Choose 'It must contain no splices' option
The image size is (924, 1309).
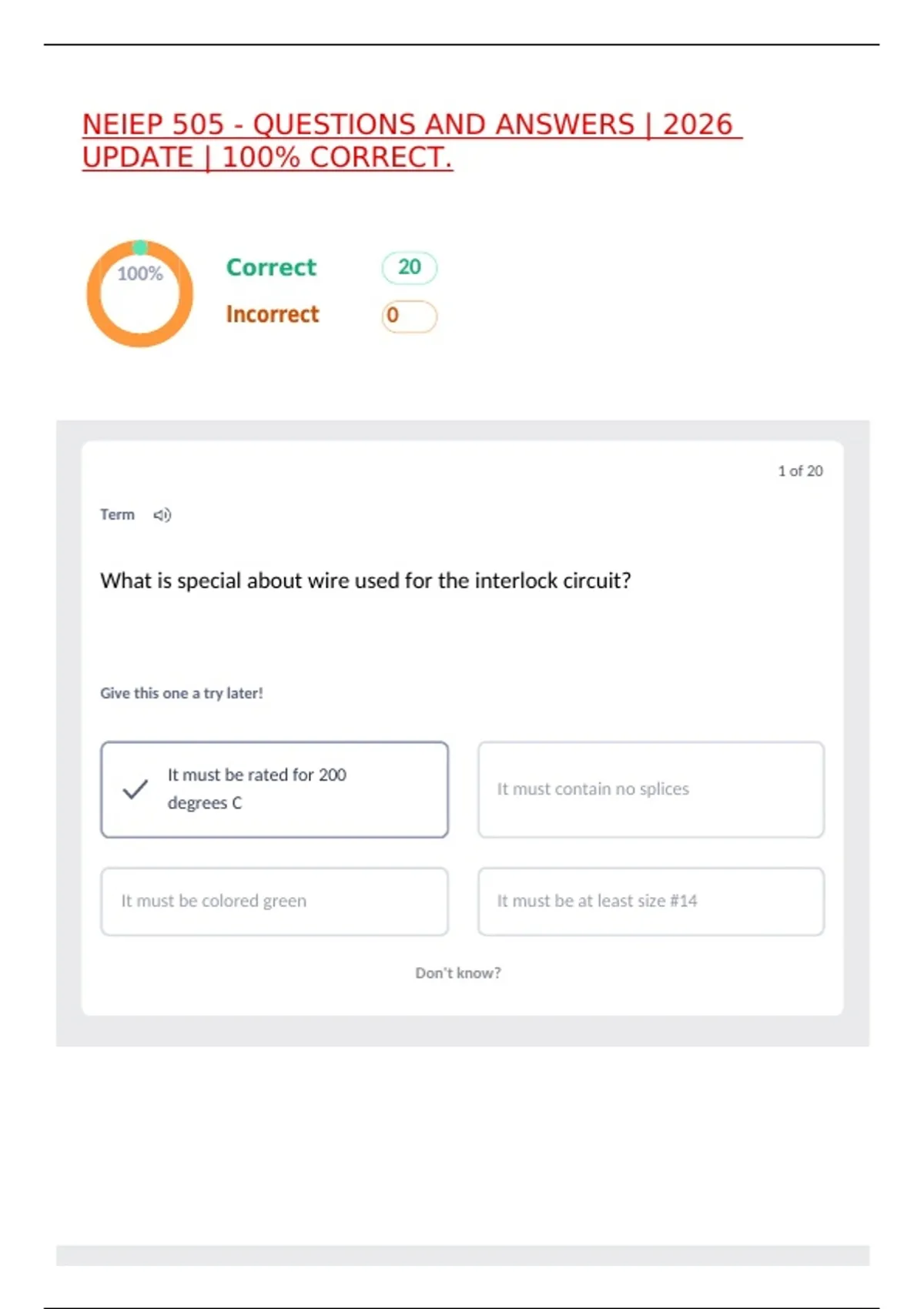(x=651, y=789)
